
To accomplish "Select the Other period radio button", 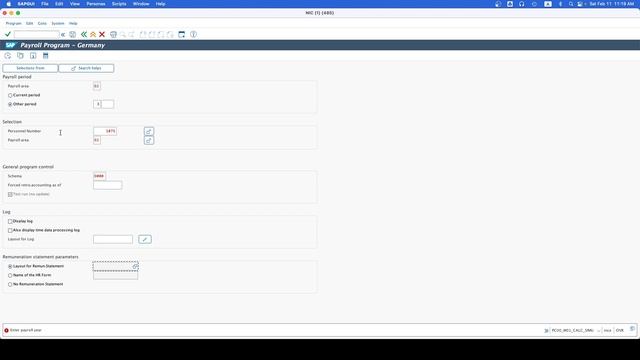I will [x=10, y=104].
